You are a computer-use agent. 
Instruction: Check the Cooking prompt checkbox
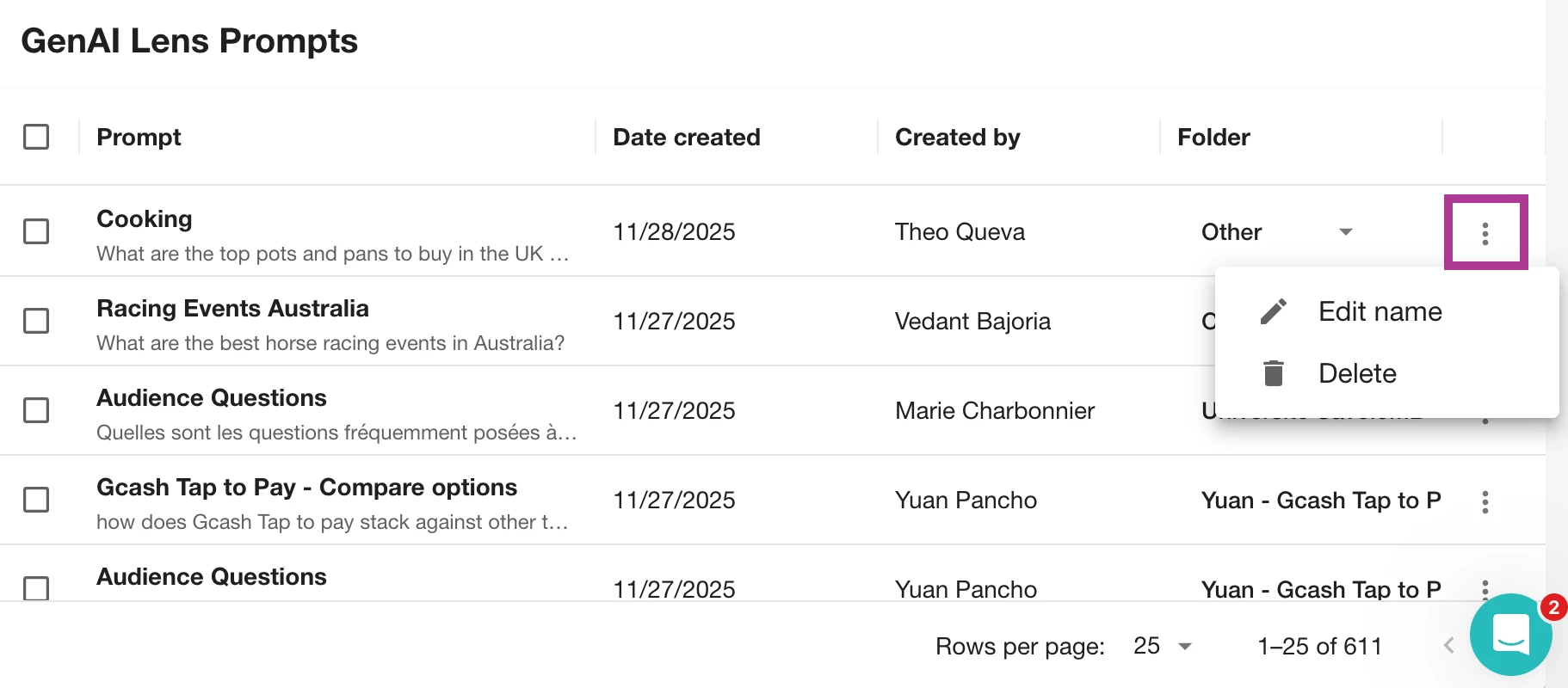click(36, 231)
